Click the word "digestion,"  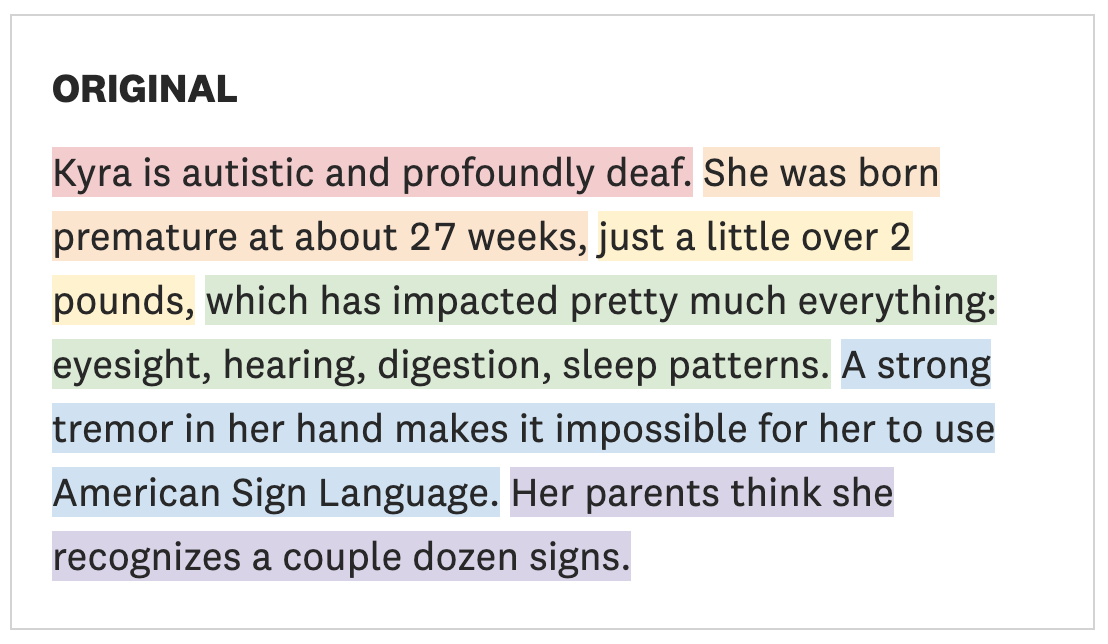[x=464, y=365]
